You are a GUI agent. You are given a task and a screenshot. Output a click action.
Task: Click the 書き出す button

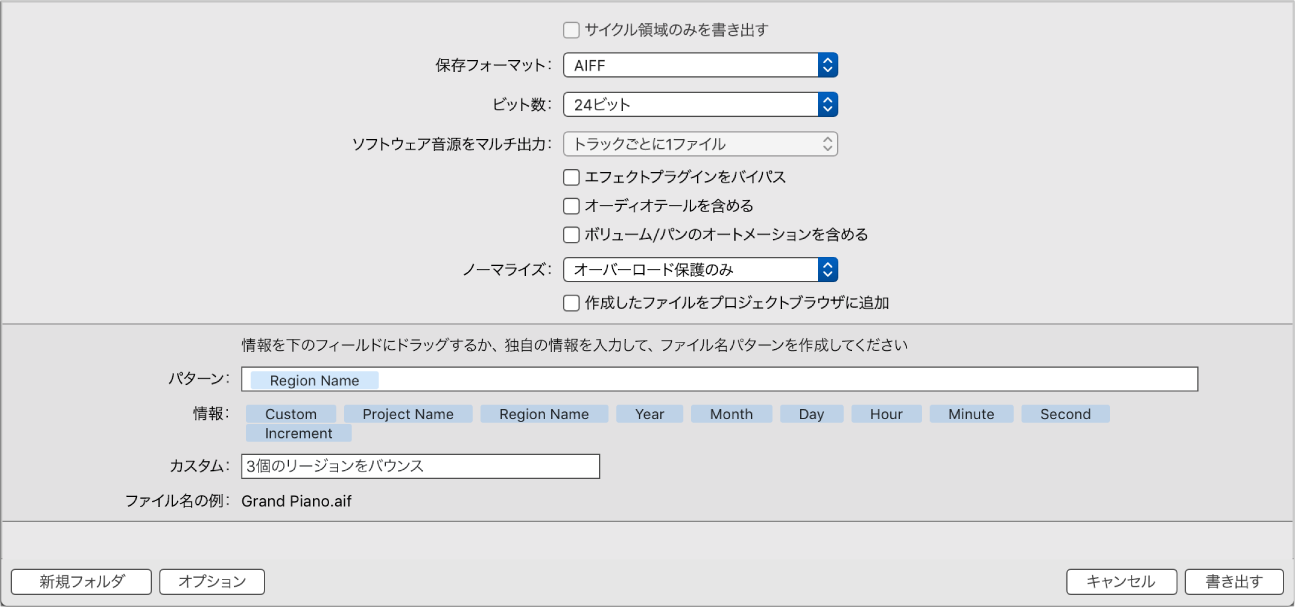pyautogui.click(x=1233, y=581)
